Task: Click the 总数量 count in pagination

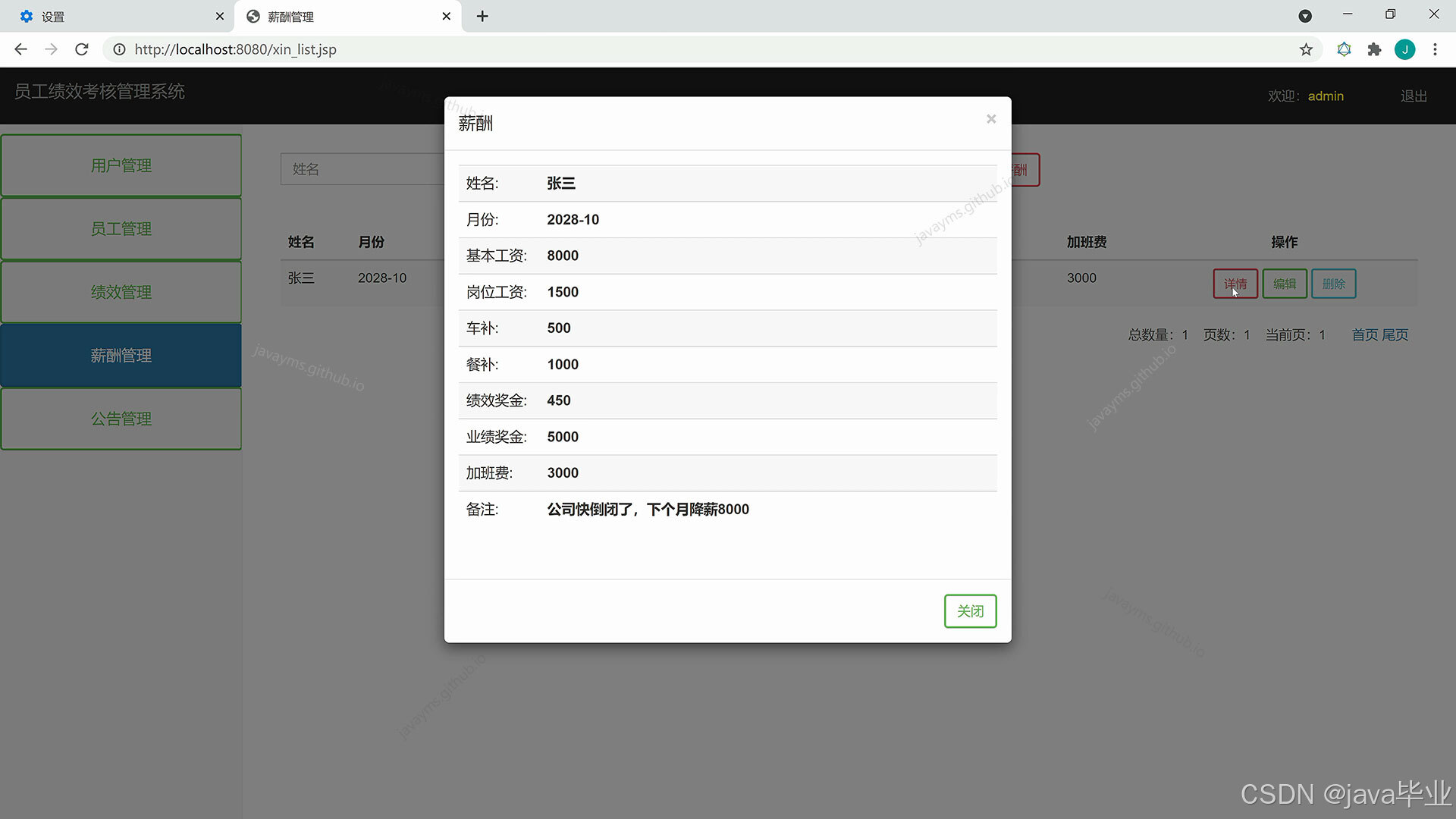Action: tap(1158, 334)
